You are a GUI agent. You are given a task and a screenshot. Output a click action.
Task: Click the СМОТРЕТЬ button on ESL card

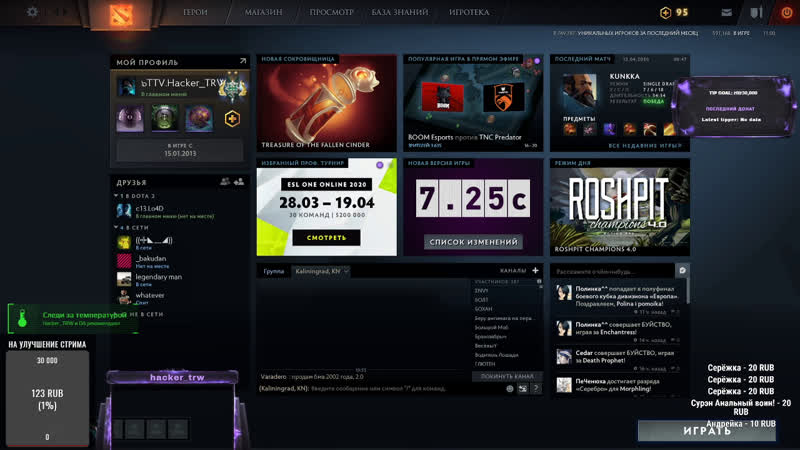(327, 238)
